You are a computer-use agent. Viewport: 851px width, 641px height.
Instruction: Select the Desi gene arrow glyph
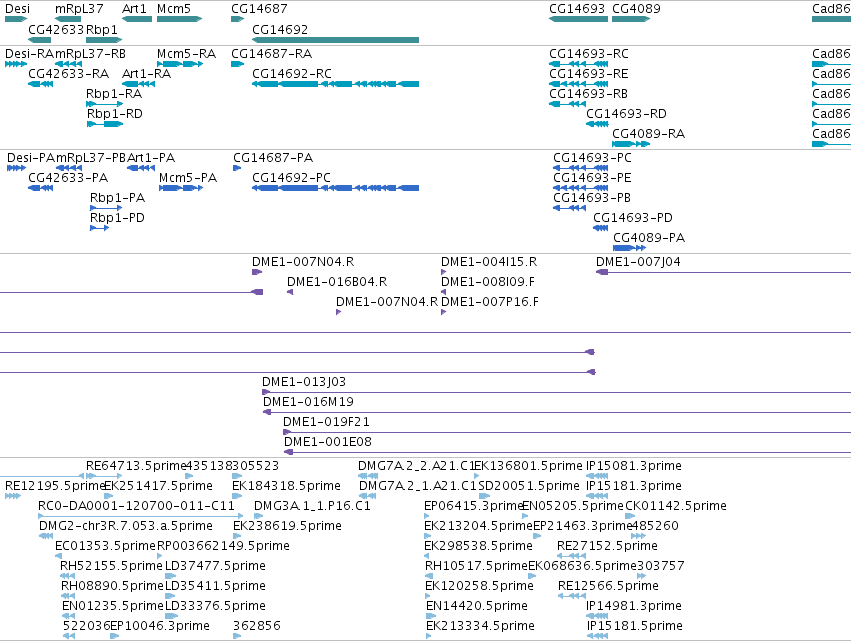16,19
